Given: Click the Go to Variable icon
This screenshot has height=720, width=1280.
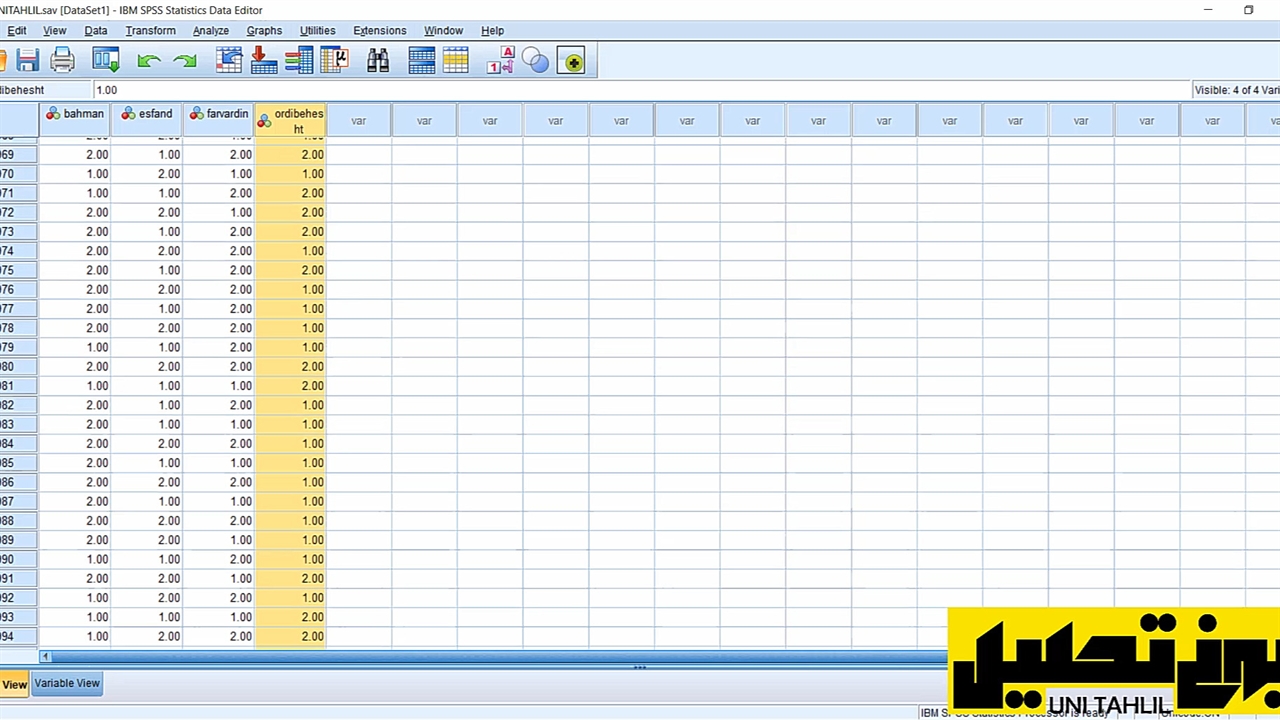Looking at the screenshot, I should 264,61.
